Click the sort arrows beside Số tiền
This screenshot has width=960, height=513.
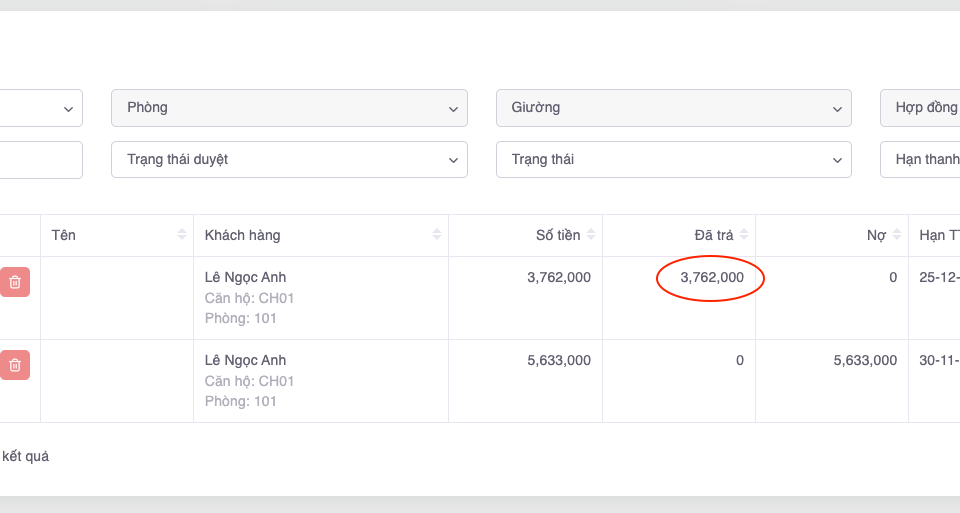(x=591, y=235)
